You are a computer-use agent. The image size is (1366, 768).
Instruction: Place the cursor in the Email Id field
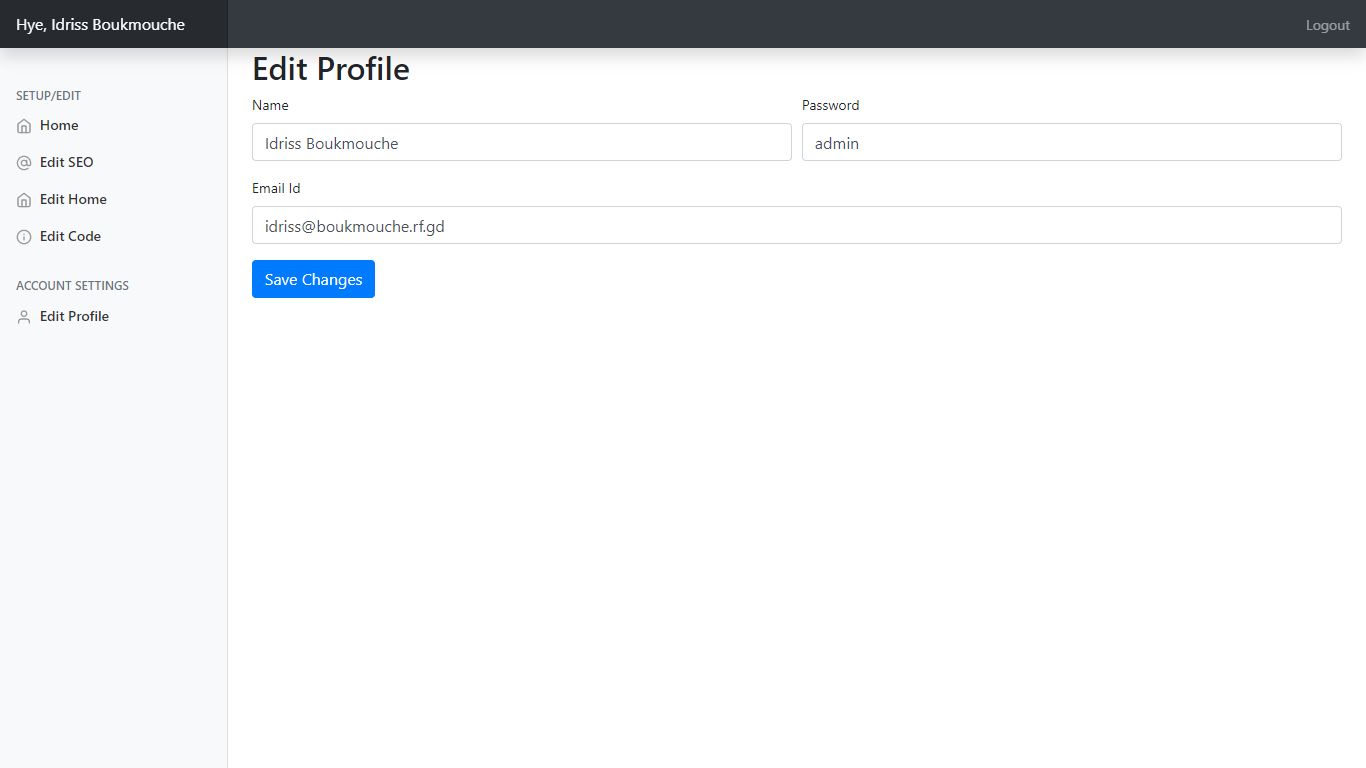pyautogui.click(x=796, y=225)
